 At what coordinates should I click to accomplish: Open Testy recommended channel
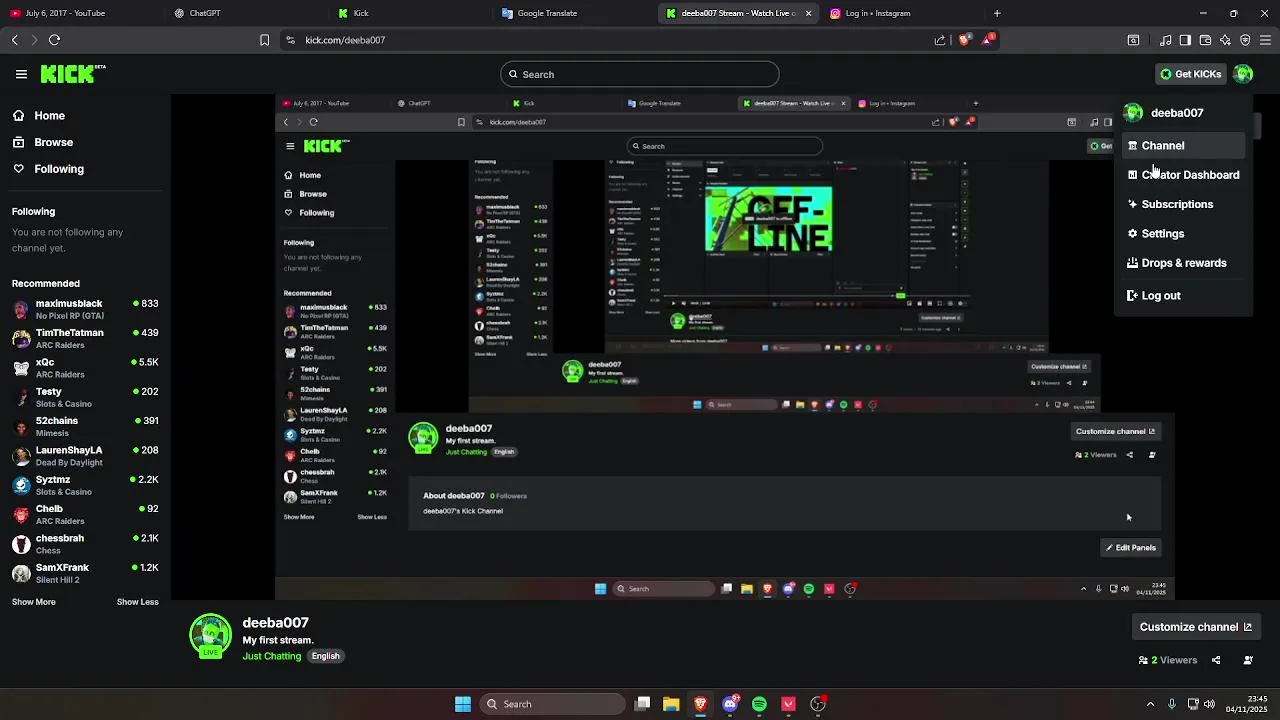84,397
